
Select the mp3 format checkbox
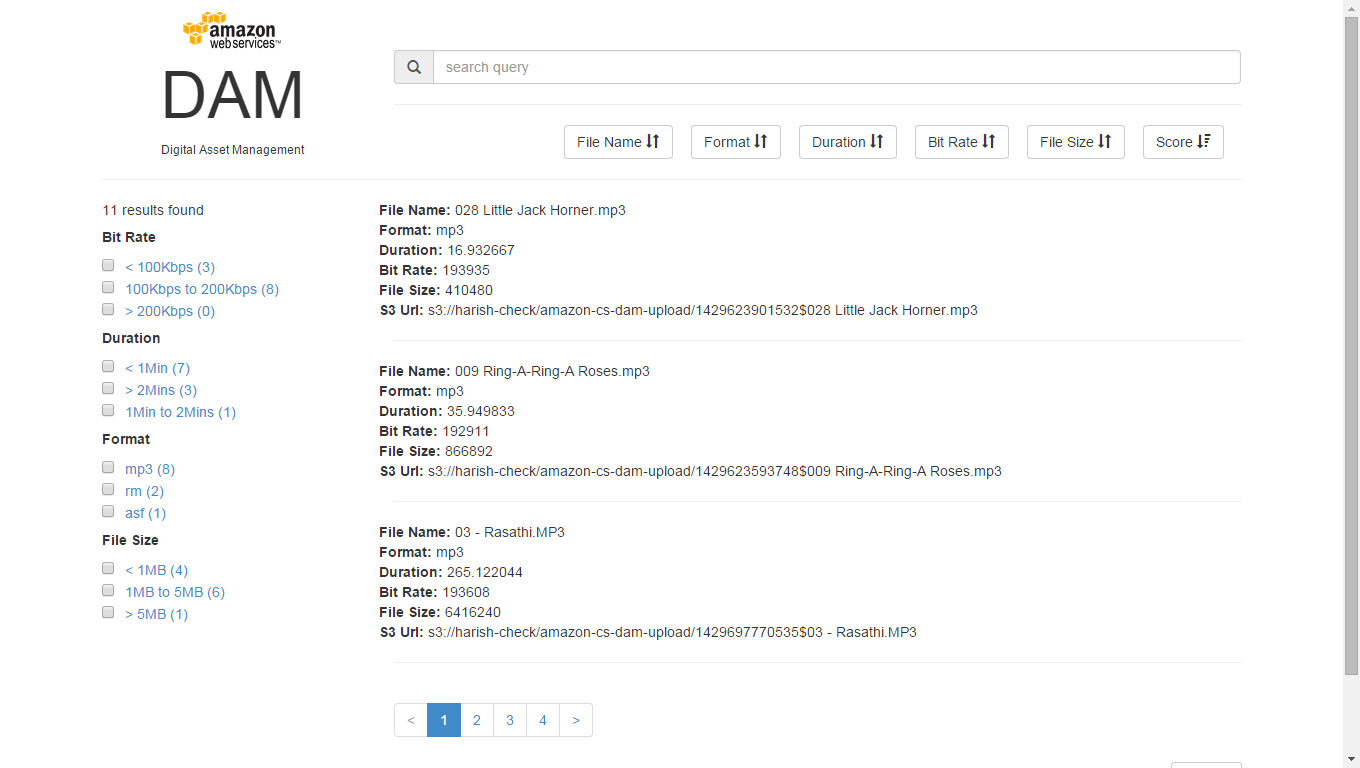point(108,467)
